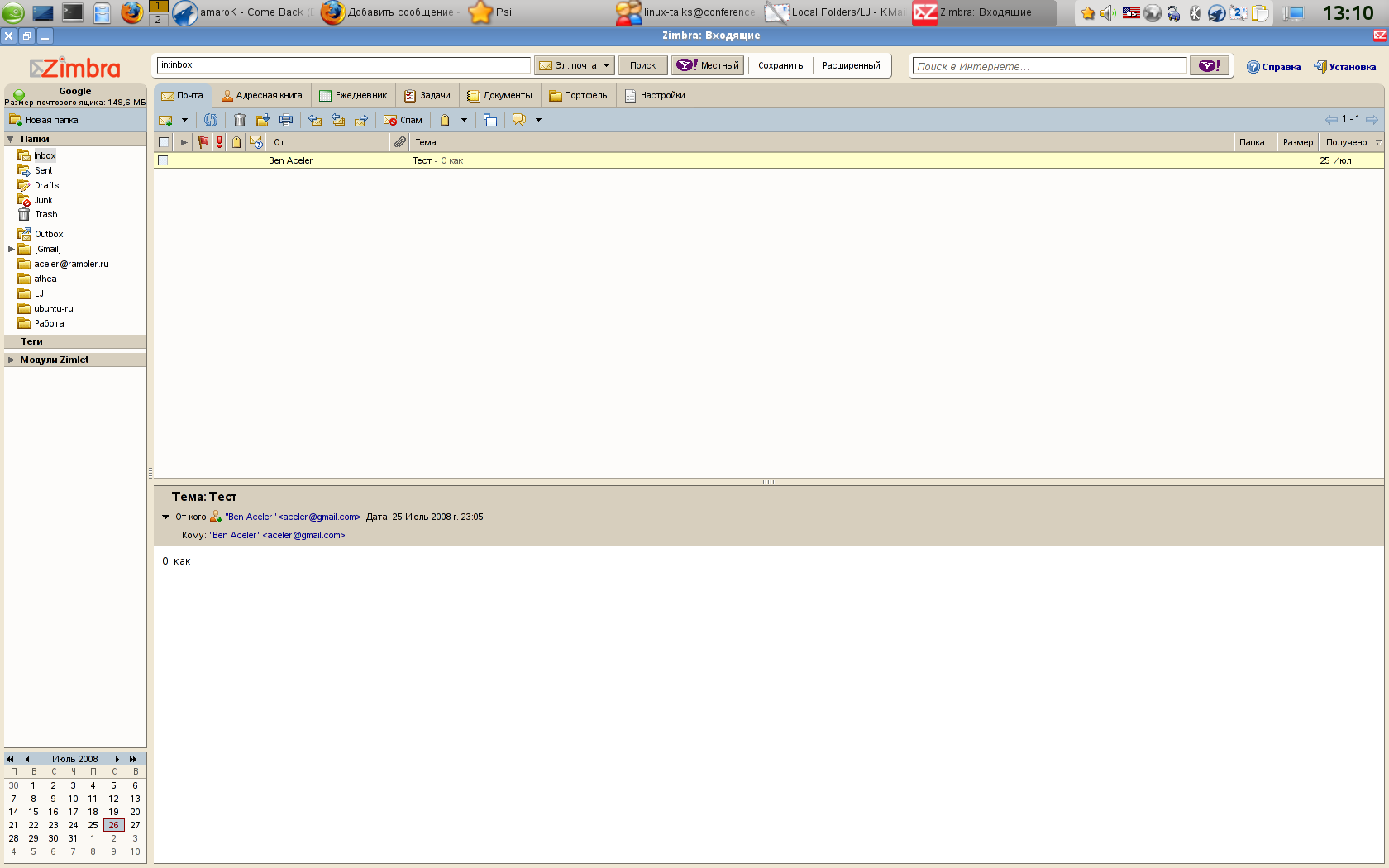1389x868 pixels.
Task: Click the volume speaker tray icon
Action: coord(1108,13)
